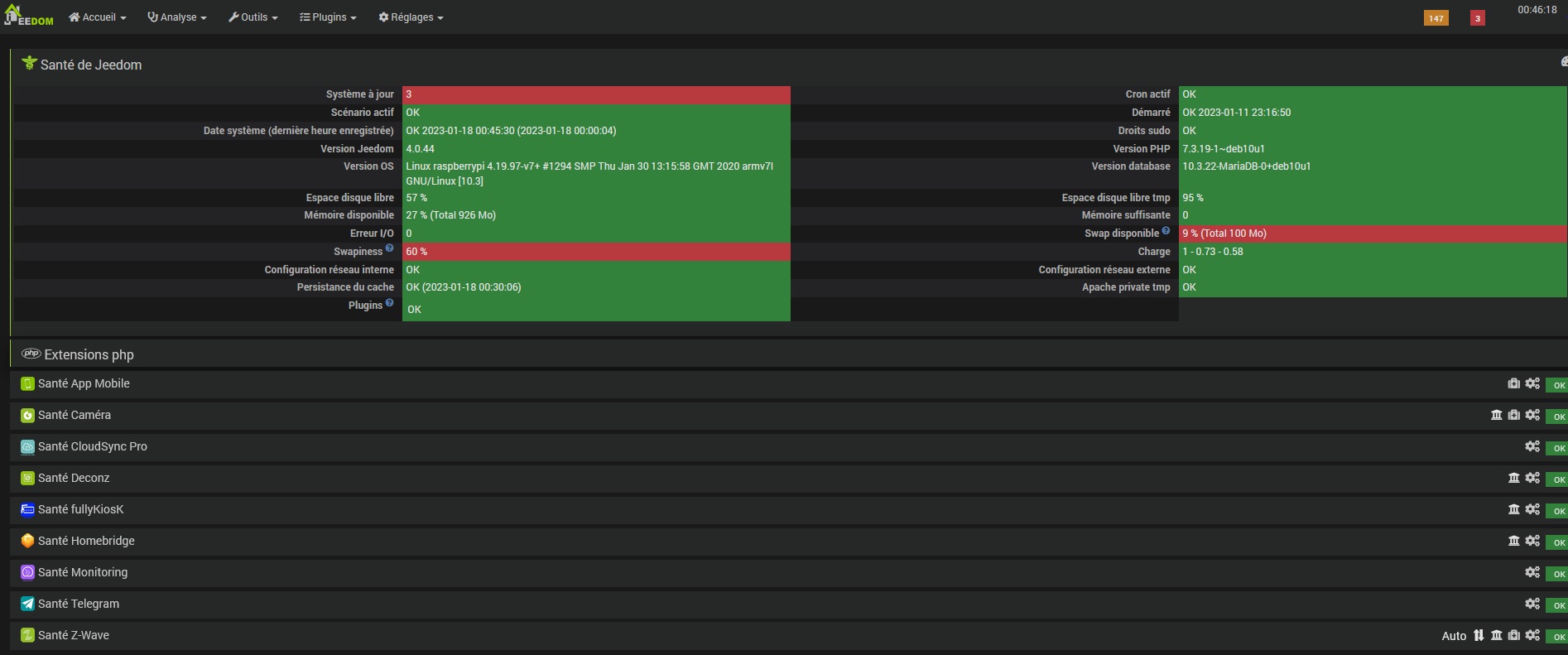This screenshot has width=1568, height=655.
Task: Click the clock time in top bar
Action: 1537,10
